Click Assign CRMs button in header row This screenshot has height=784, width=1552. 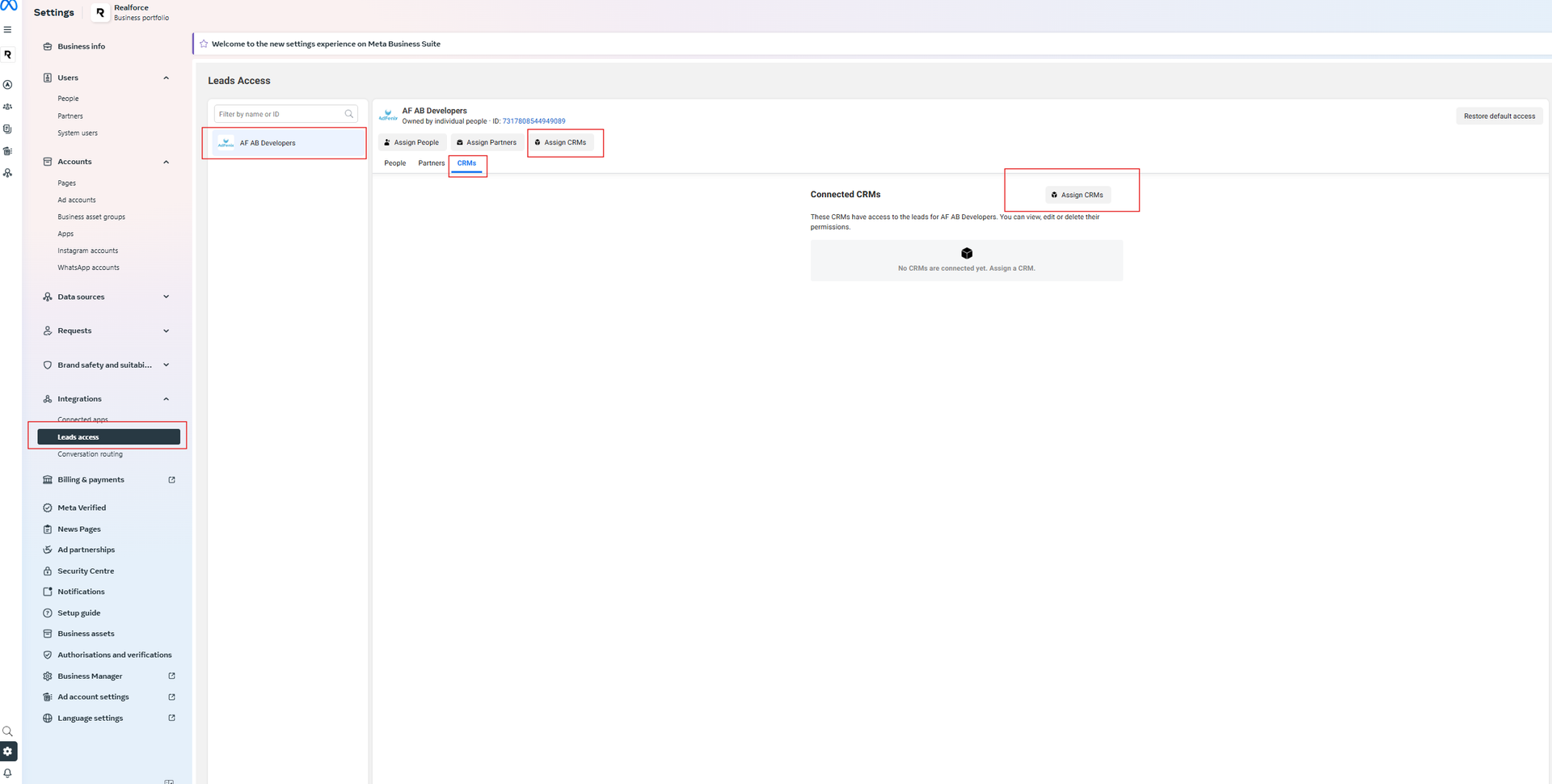pyautogui.click(x=561, y=142)
